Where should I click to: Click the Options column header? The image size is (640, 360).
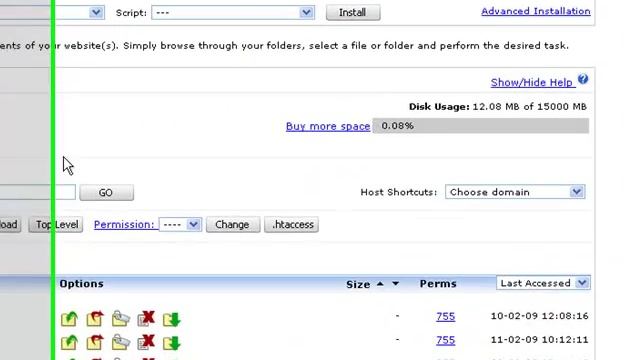(81, 284)
